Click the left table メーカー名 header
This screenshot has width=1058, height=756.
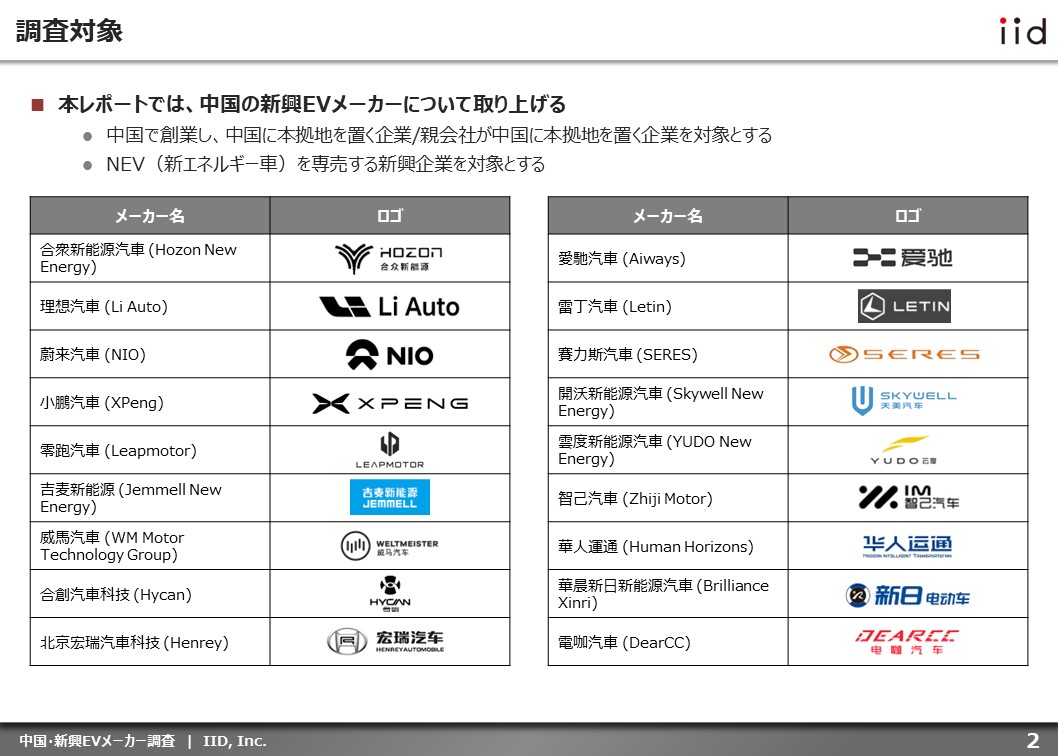coord(150,216)
